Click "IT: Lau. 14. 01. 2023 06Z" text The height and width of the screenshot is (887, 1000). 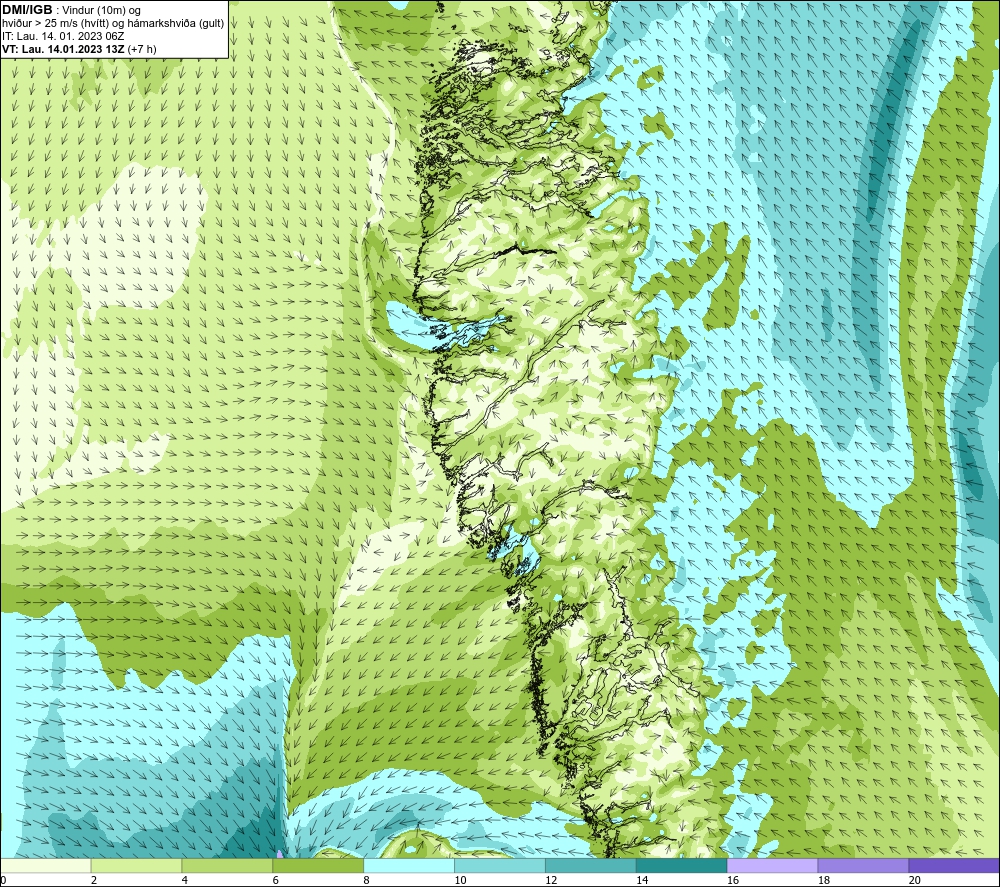[x=63, y=36]
